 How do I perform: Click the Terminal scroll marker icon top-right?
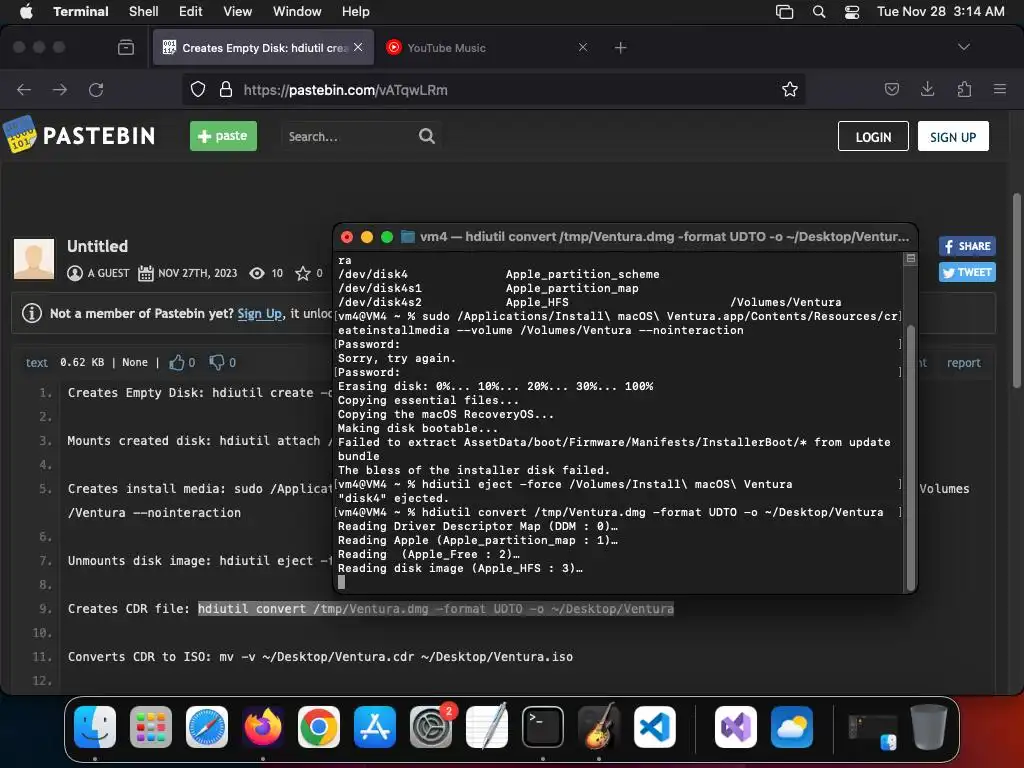coord(910,259)
